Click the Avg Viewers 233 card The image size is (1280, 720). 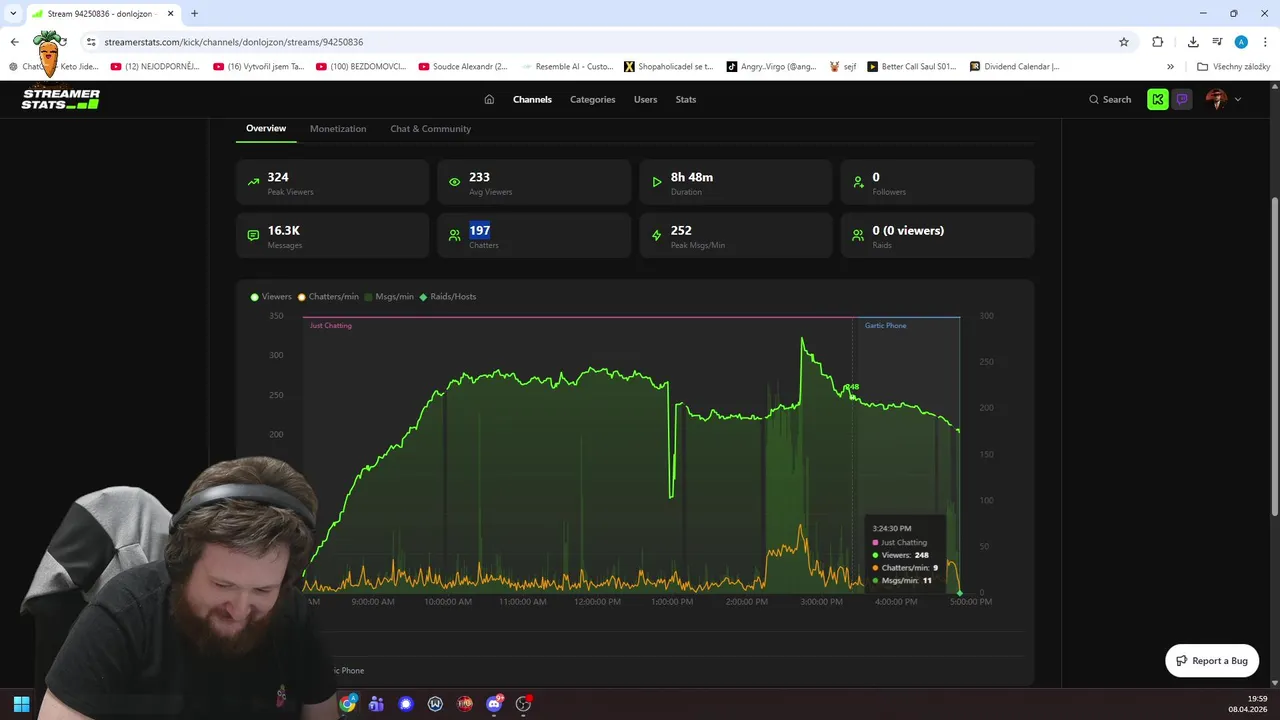point(534,182)
